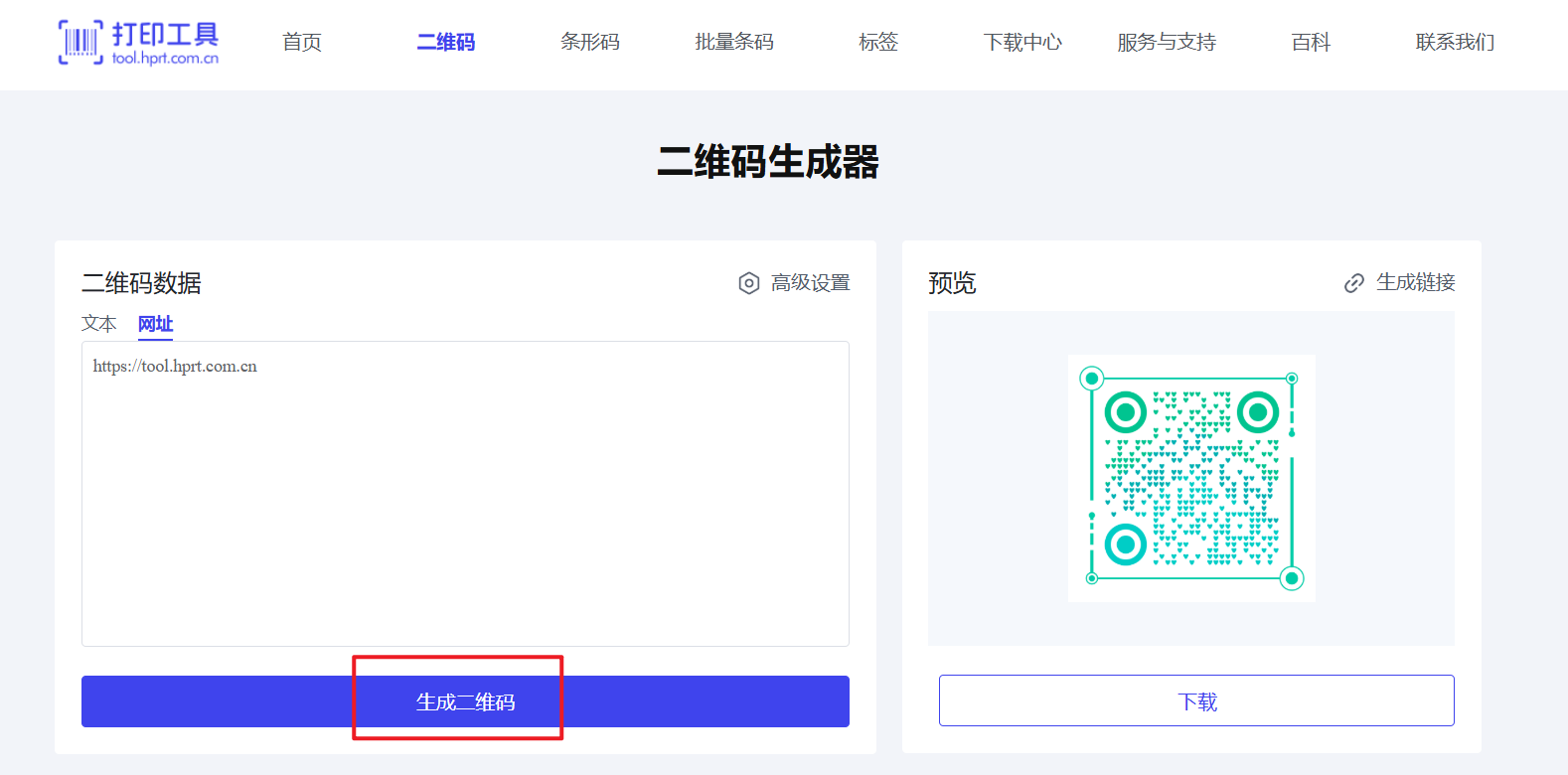1568x775 pixels.
Task: Click the 二维码数据 panel title
Action: 141,283
